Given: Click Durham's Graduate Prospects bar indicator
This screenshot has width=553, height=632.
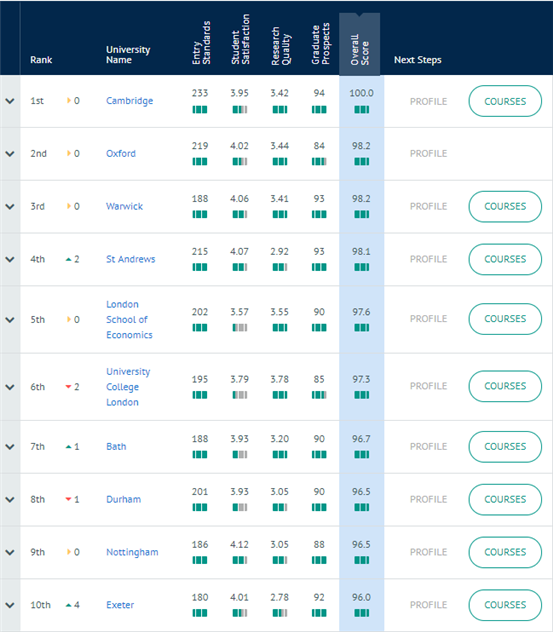Looking at the screenshot, I should coord(319,507).
